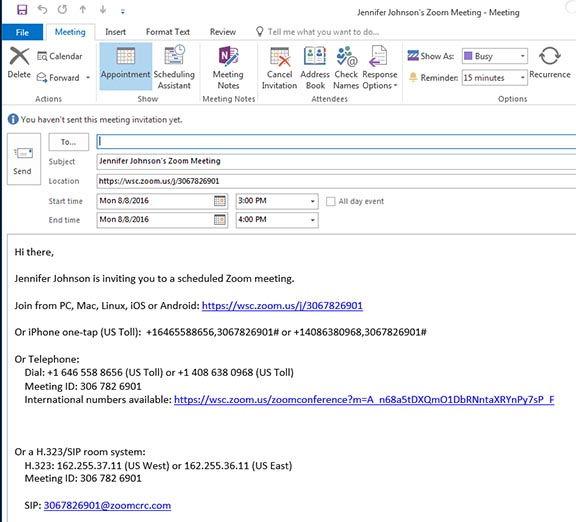Open the Start time calendar picker

220,201
